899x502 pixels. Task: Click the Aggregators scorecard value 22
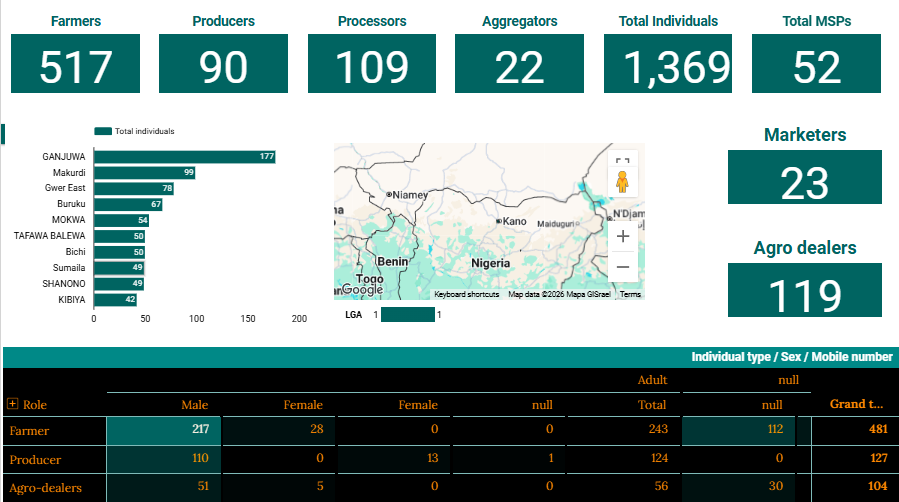tap(519, 66)
